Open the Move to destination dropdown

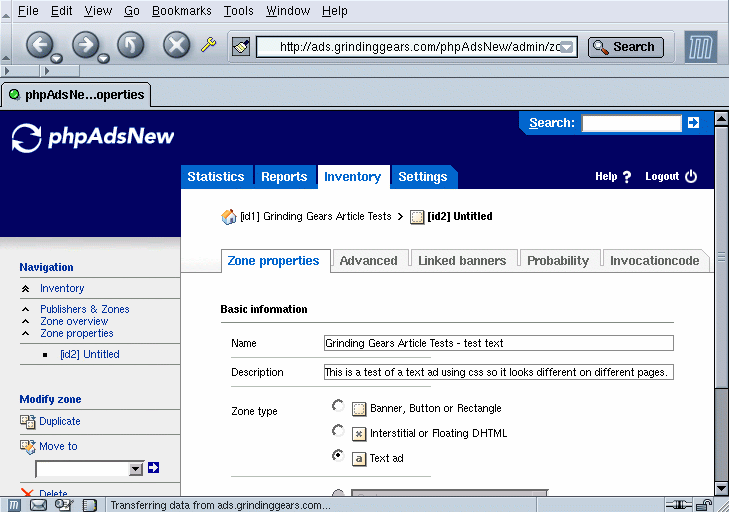[89, 469]
